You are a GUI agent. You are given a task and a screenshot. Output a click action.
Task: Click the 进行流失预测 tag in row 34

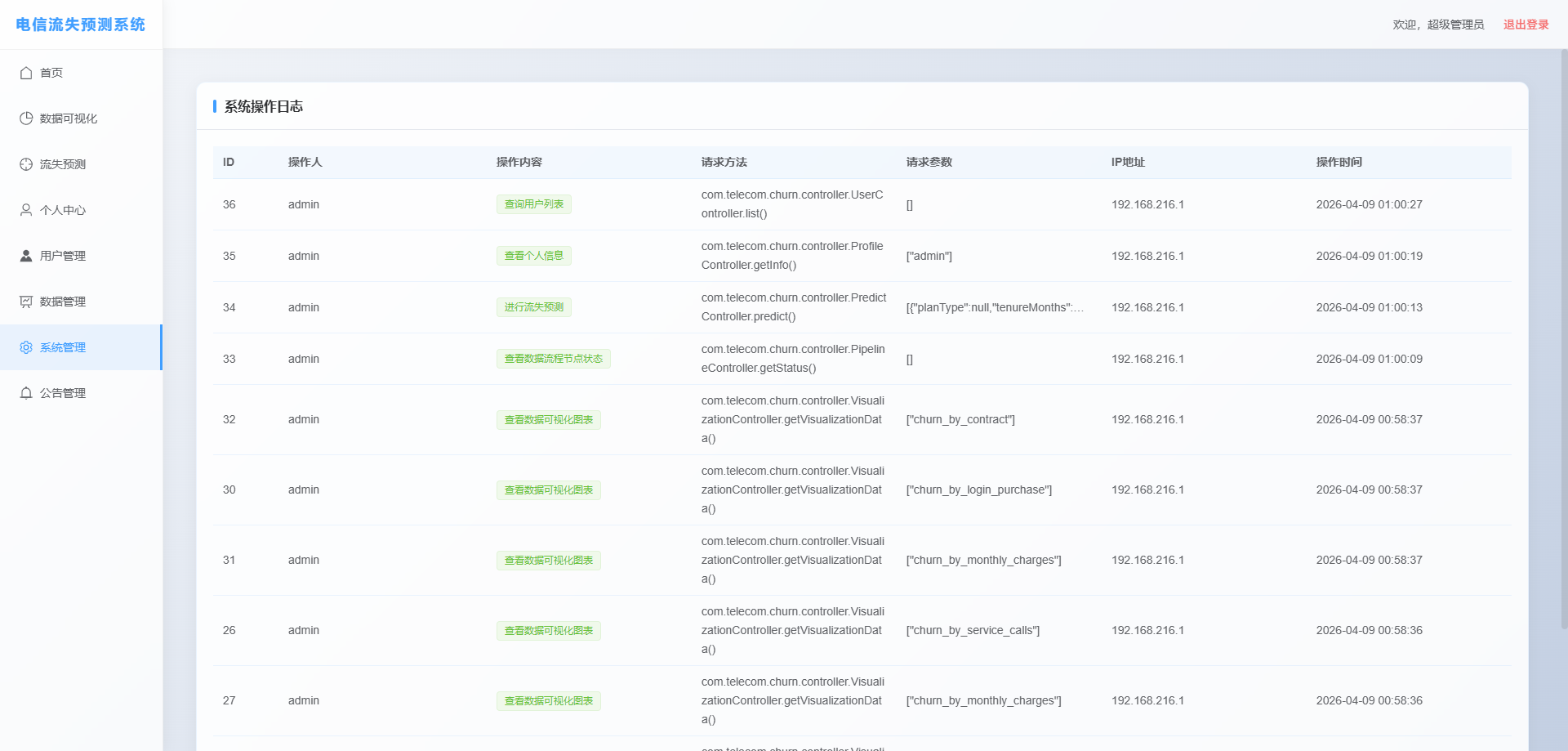click(533, 307)
